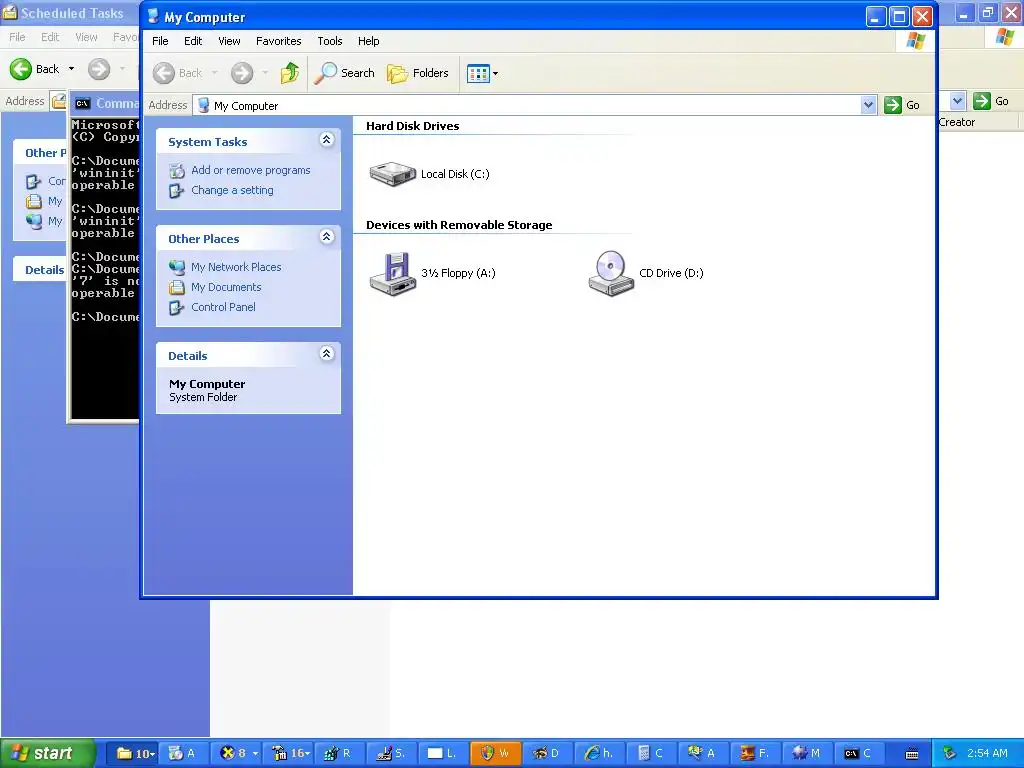1024x768 pixels.
Task: Click the Start button
Action: tap(47, 753)
